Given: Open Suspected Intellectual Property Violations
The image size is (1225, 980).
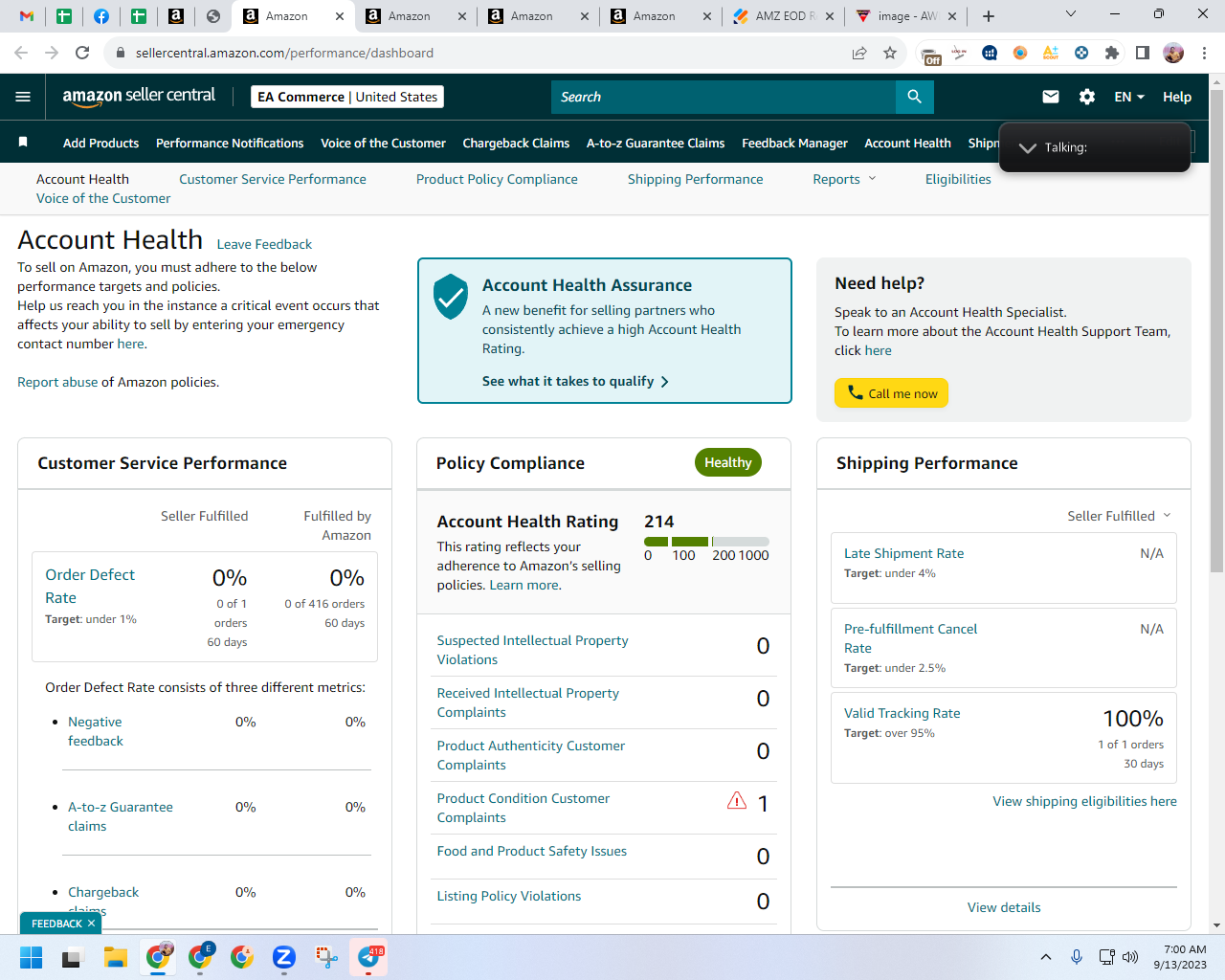Looking at the screenshot, I should (532, 650).
